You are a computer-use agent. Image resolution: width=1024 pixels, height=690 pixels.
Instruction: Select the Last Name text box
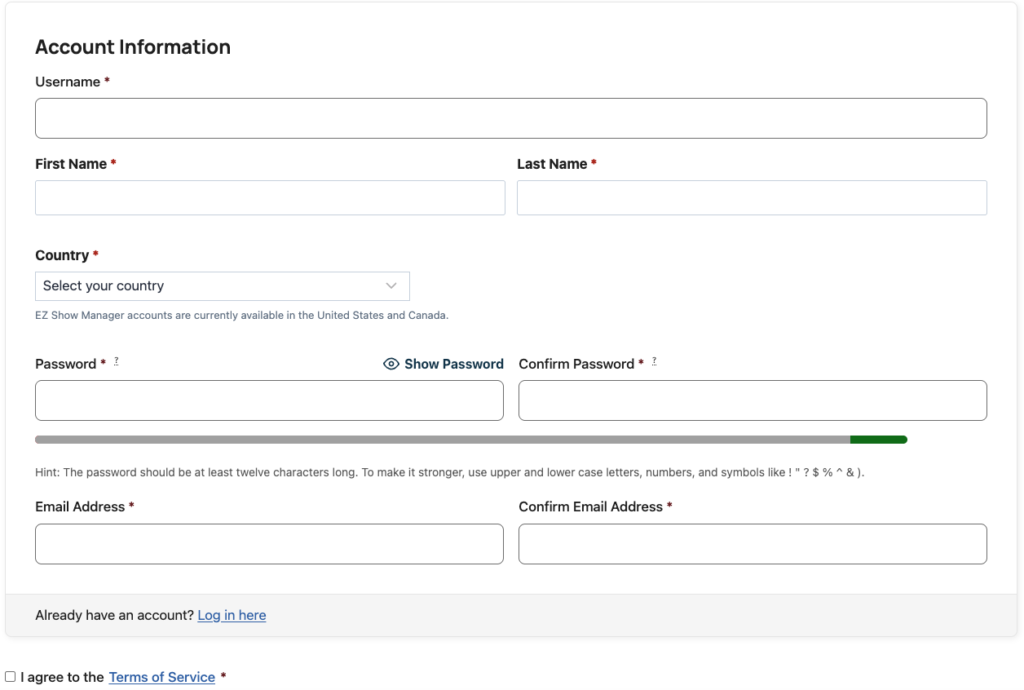[x=752, y=198]
